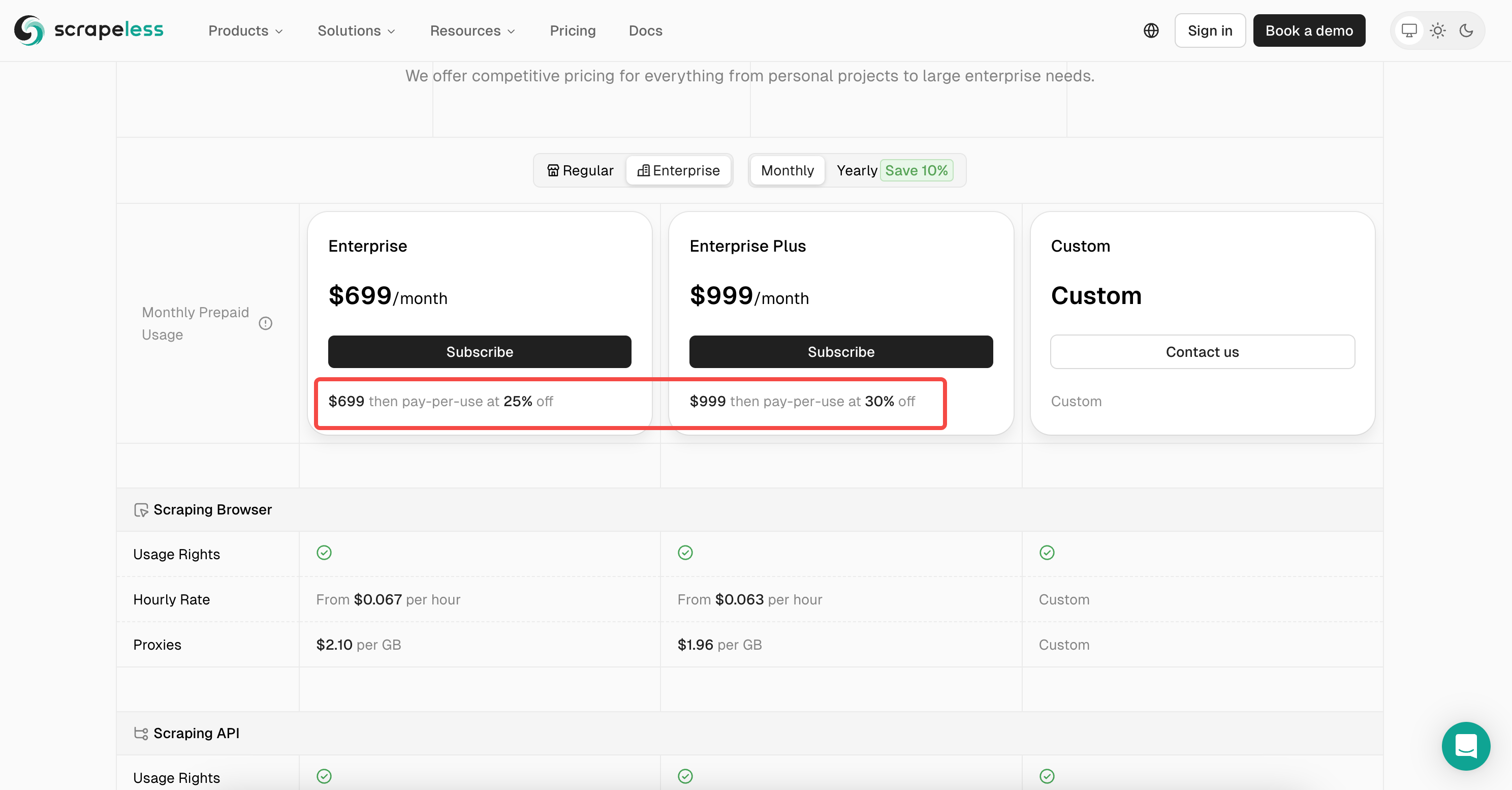
Task: Click the chat support bubble icon
Action: [x=1462, y=746]
